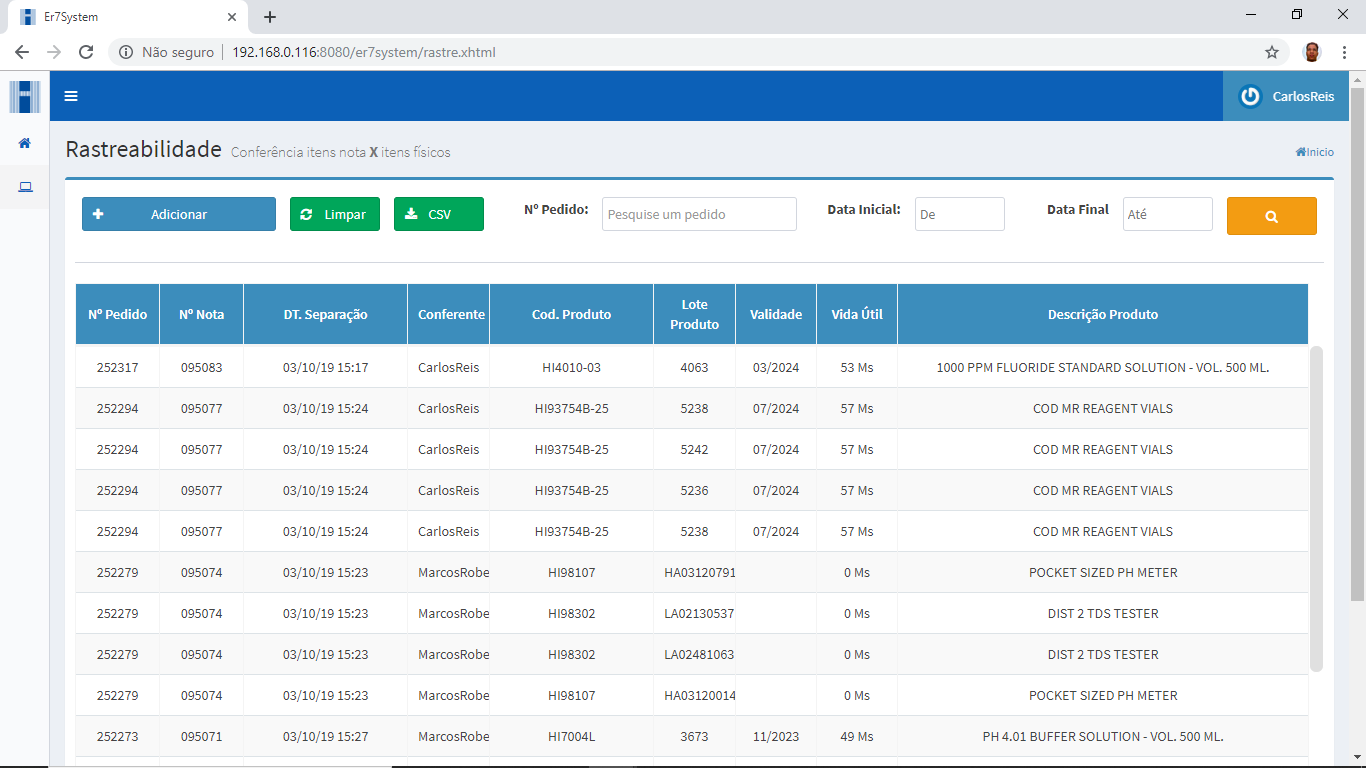The width and height of the screenshot is (1366, 768).
Task: Go to home via sidebar house icon
Action: (25, 143)
